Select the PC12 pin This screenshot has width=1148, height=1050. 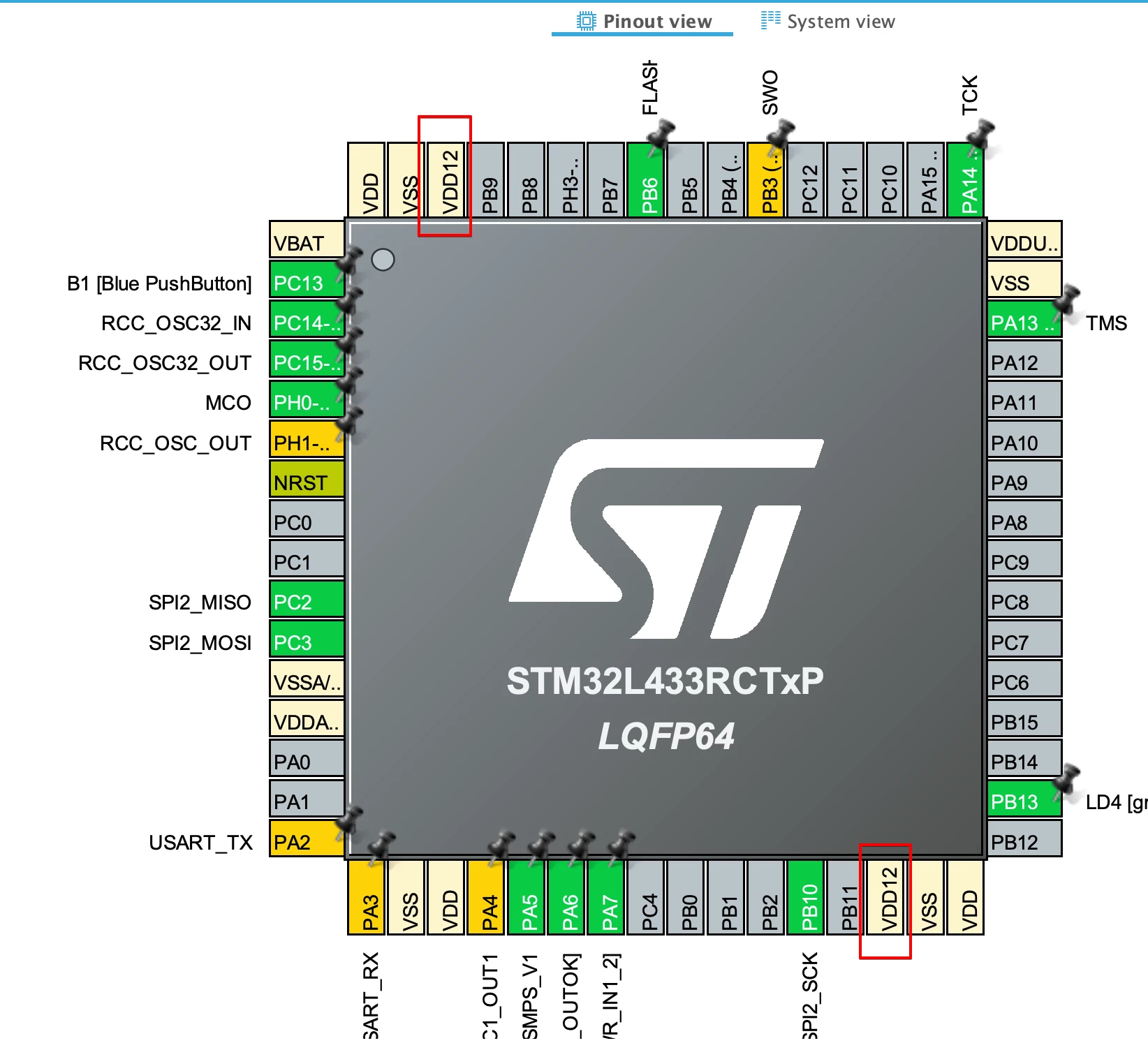(x=806, y=179)
